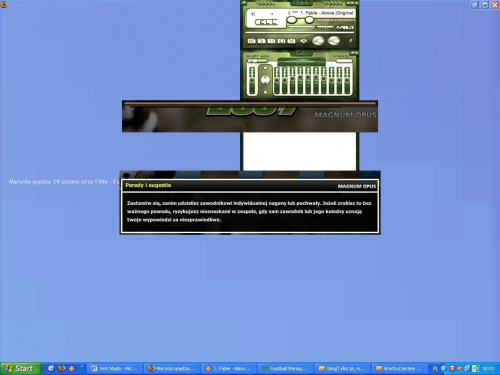Open the equalizer presets button
Viewport: 500px width, 375px height.
[x=344, y=61]
